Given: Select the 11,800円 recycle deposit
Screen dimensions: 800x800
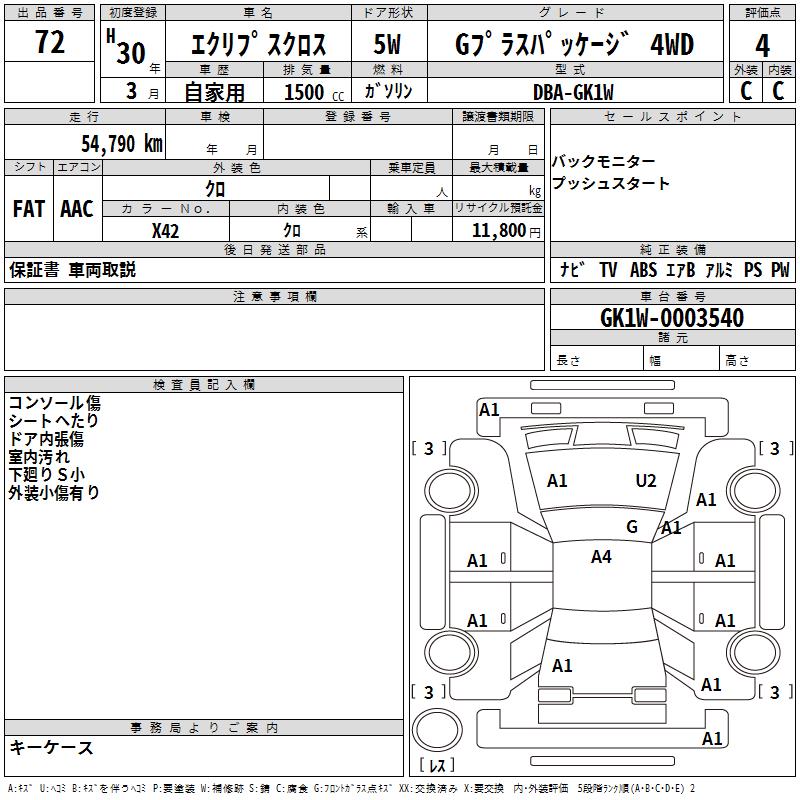Looking at the screenshot, I should pyautogui.click(x=506, y=231).
